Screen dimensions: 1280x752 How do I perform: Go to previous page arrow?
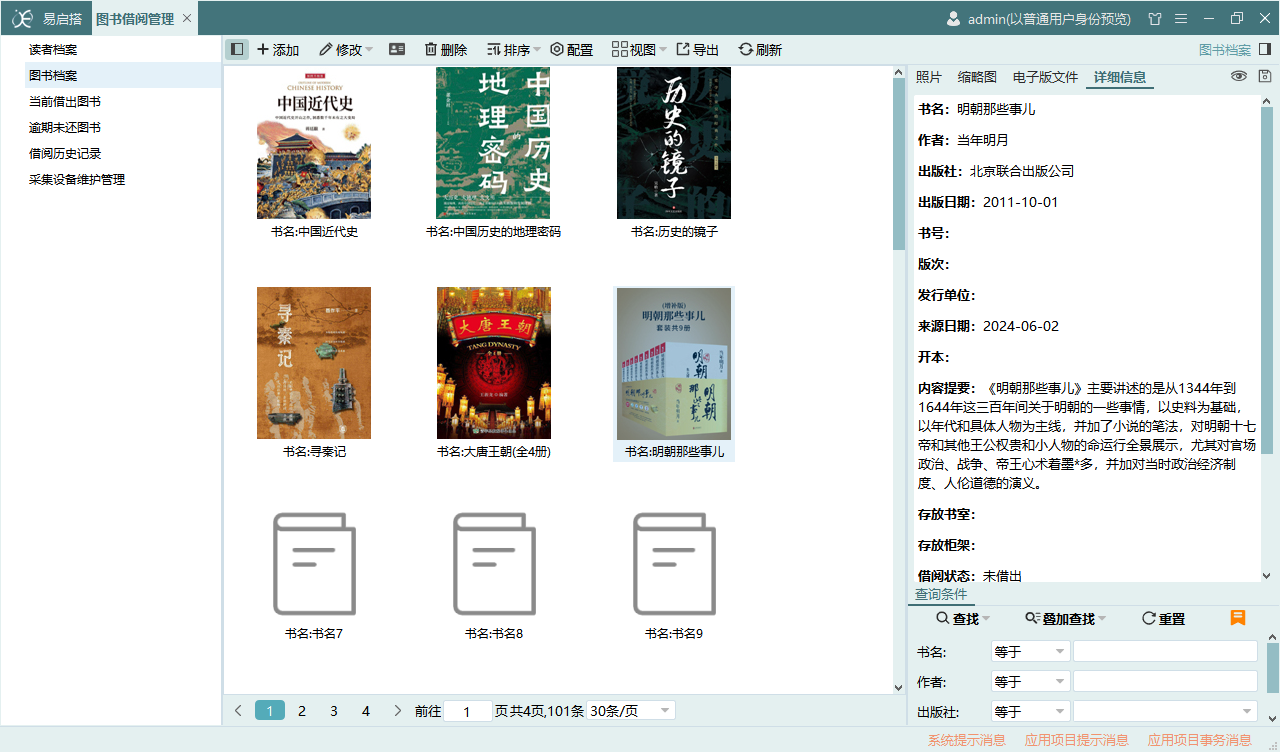[x=238, y=711]
